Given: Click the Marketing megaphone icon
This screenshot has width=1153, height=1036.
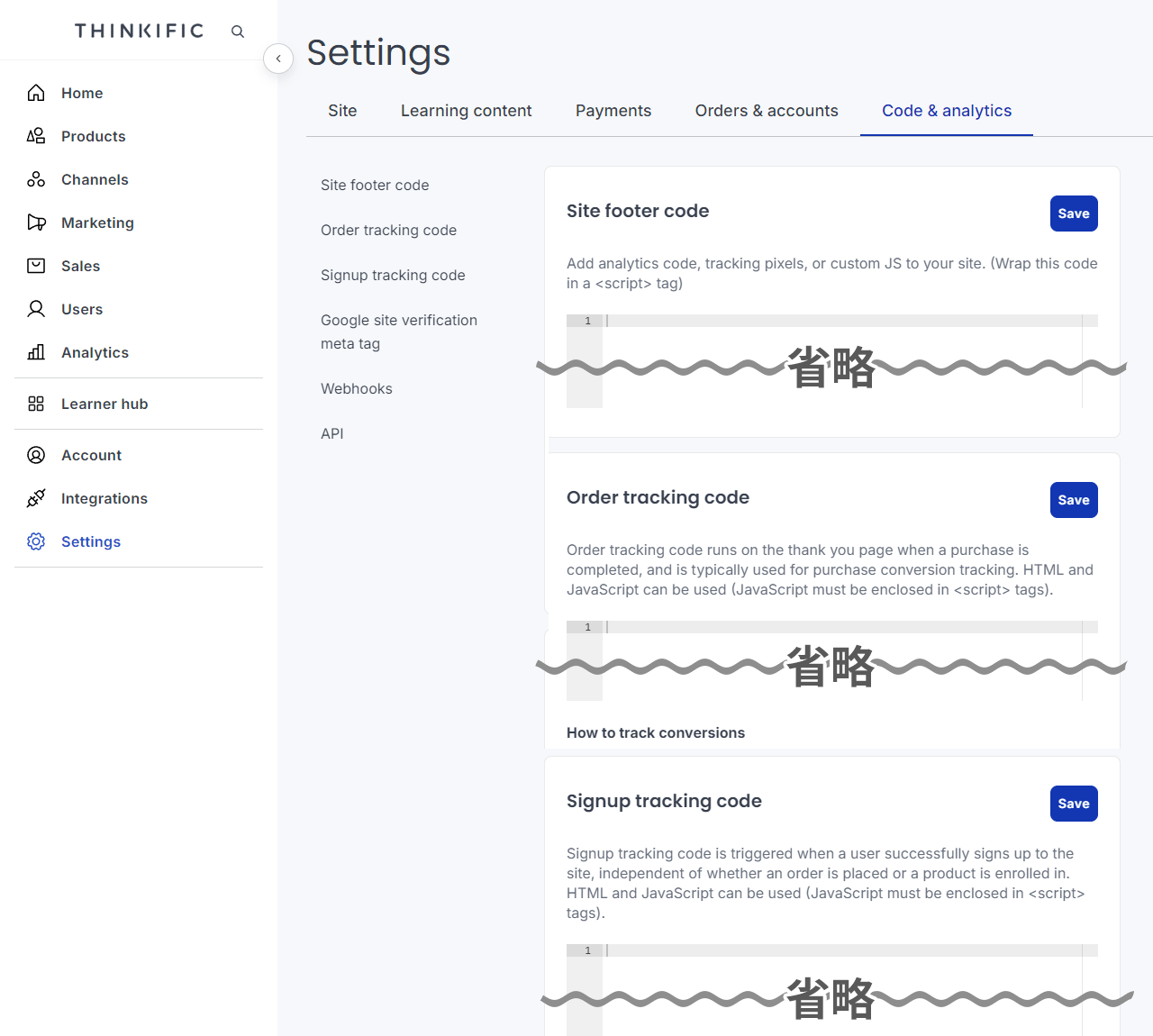Looking at the screenshot, I should pyautogui.click(x=36, y=223).
